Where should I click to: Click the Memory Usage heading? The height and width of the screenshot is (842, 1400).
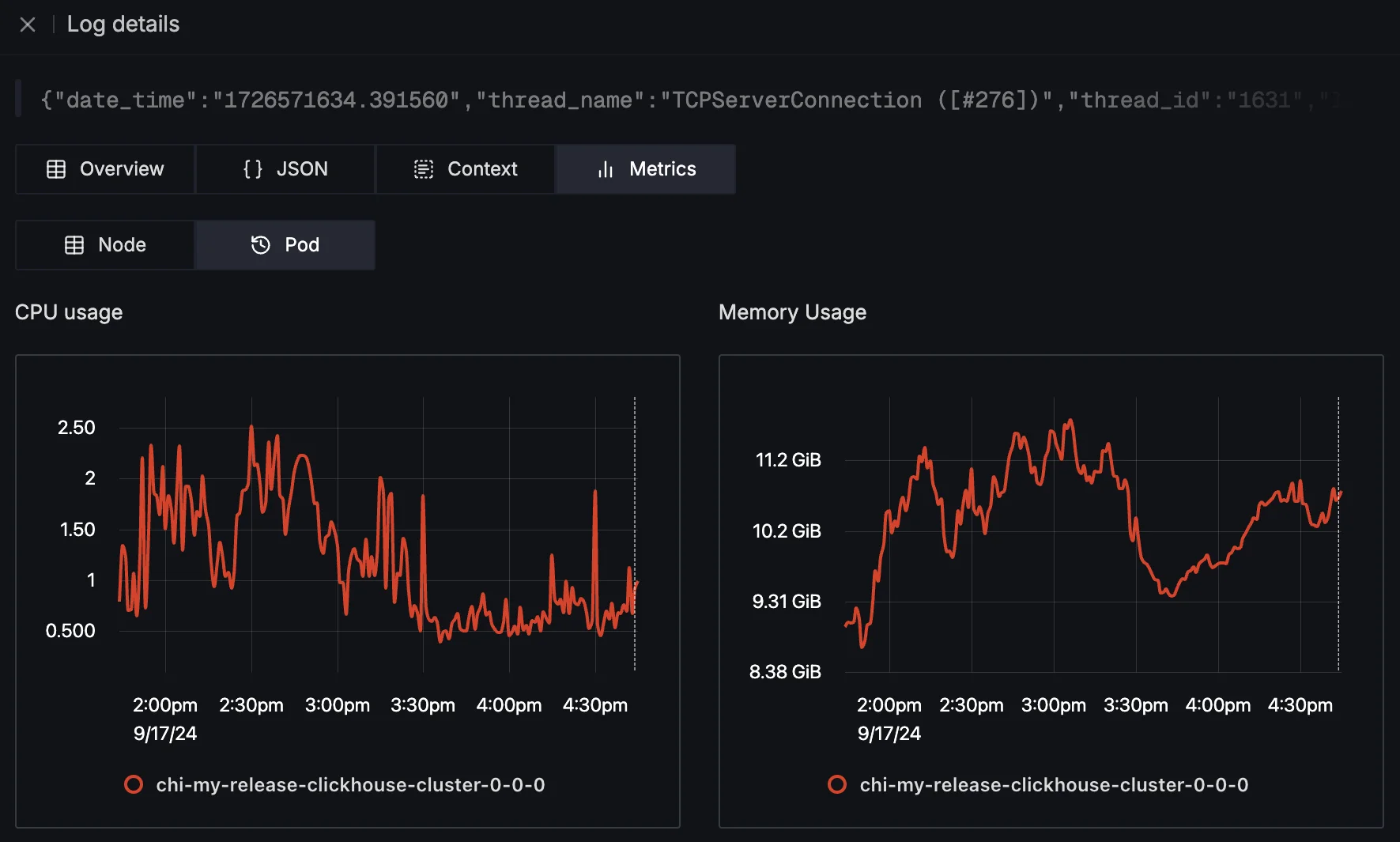pos(792,312)
